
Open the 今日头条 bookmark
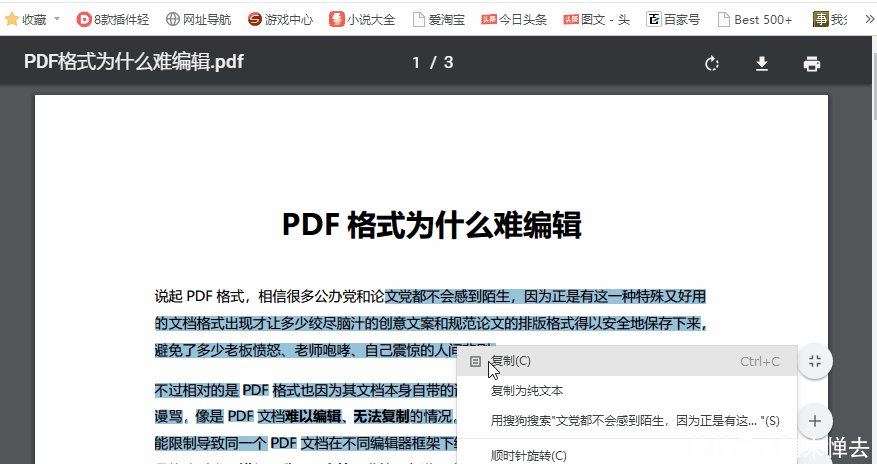point(514,20)
